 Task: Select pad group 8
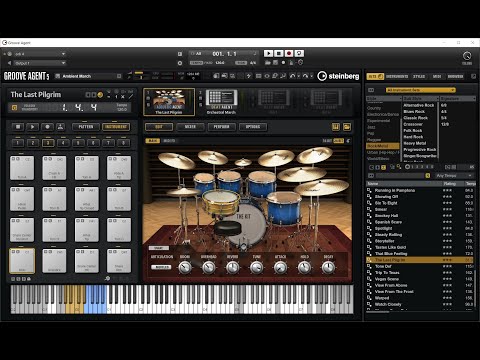pyautogui.click(x=123, y=143)
